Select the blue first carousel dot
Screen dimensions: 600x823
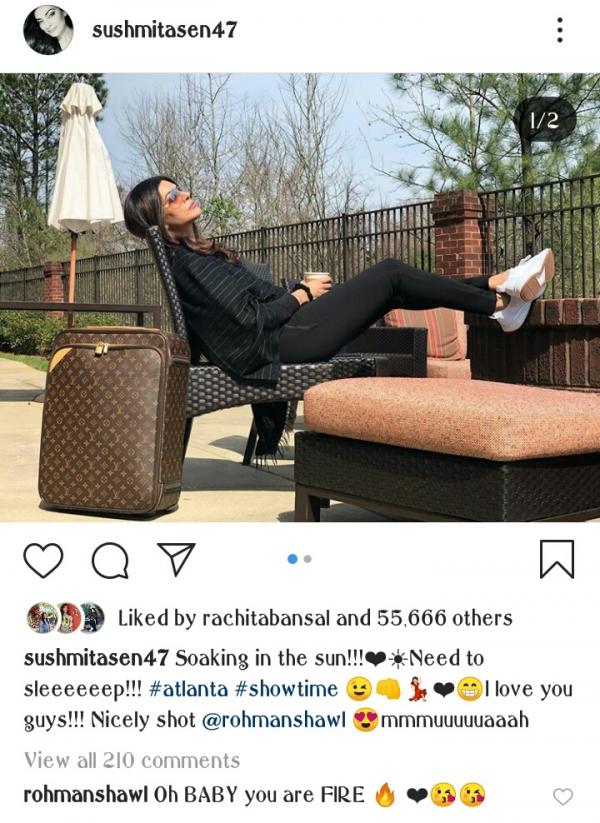click(292, 559)
